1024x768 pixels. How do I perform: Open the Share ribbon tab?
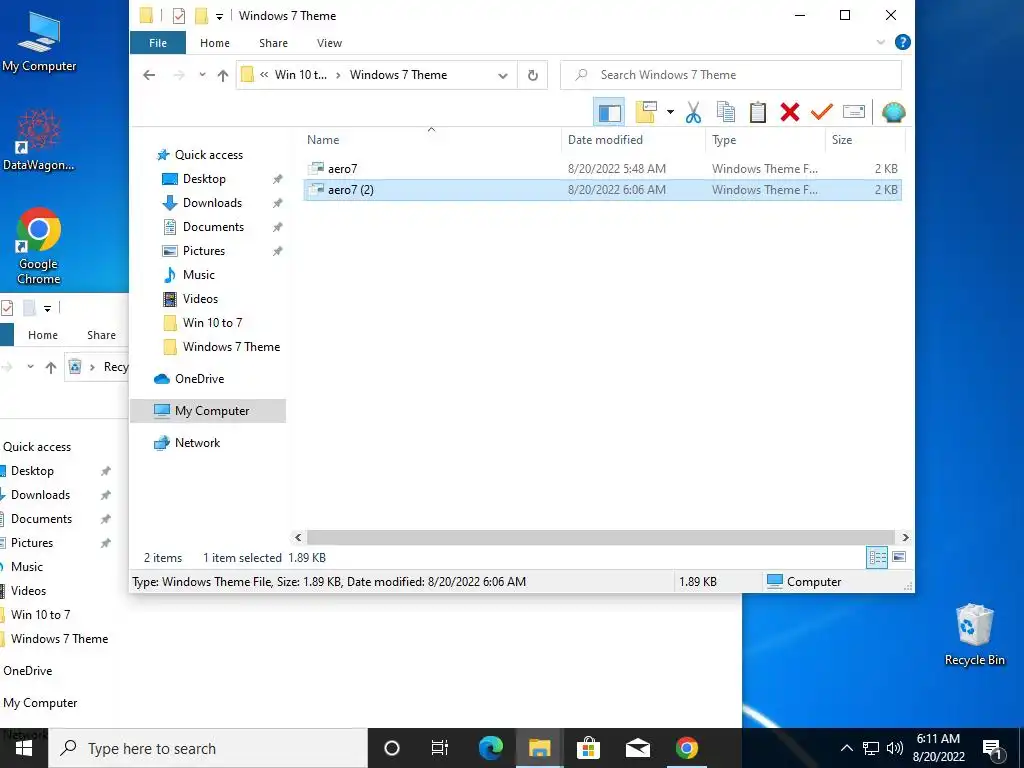[x=273, y=43]
